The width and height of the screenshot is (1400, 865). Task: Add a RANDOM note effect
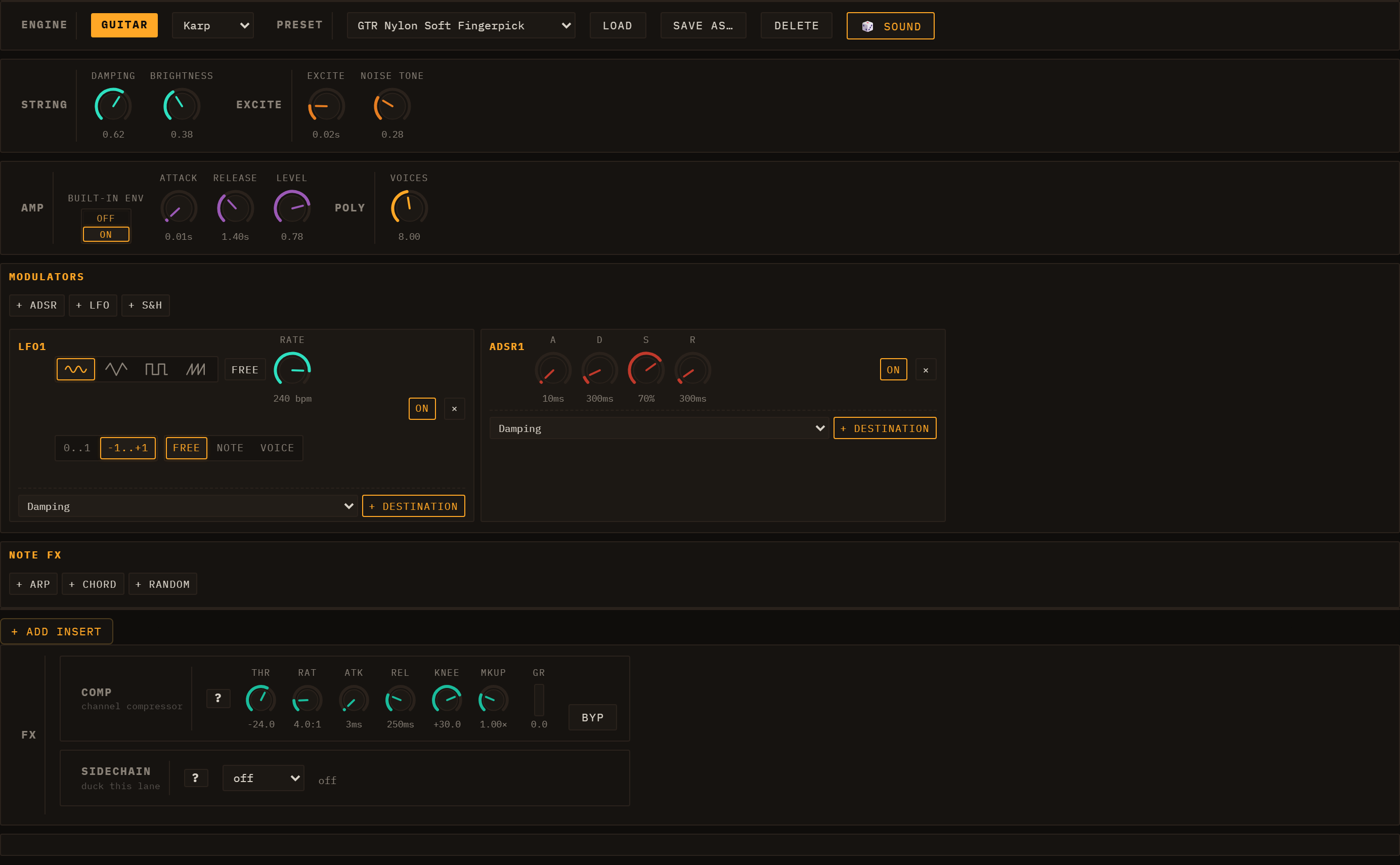162,584
